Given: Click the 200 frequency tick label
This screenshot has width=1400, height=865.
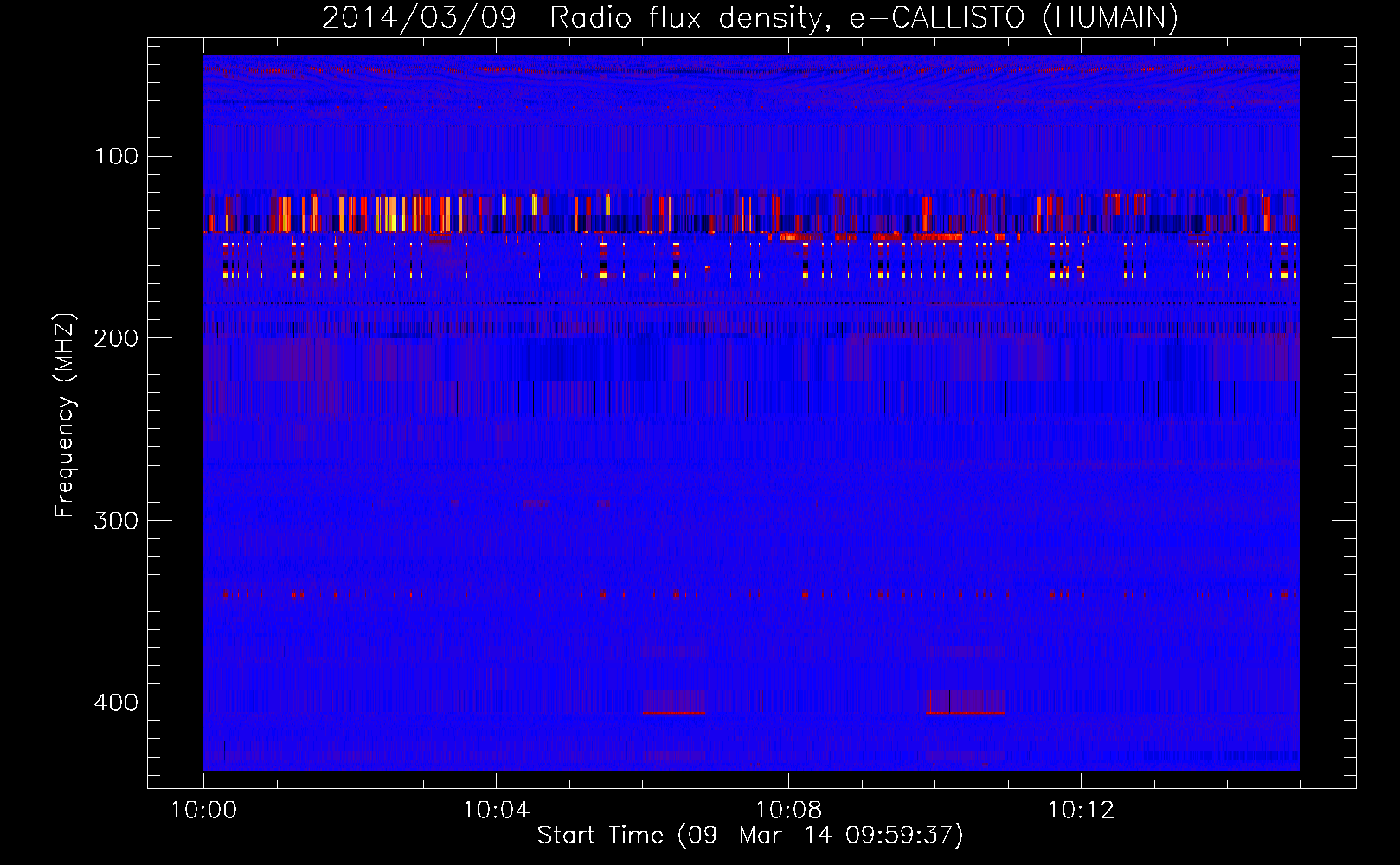Looking at the screenshot, I should point(117,338).
